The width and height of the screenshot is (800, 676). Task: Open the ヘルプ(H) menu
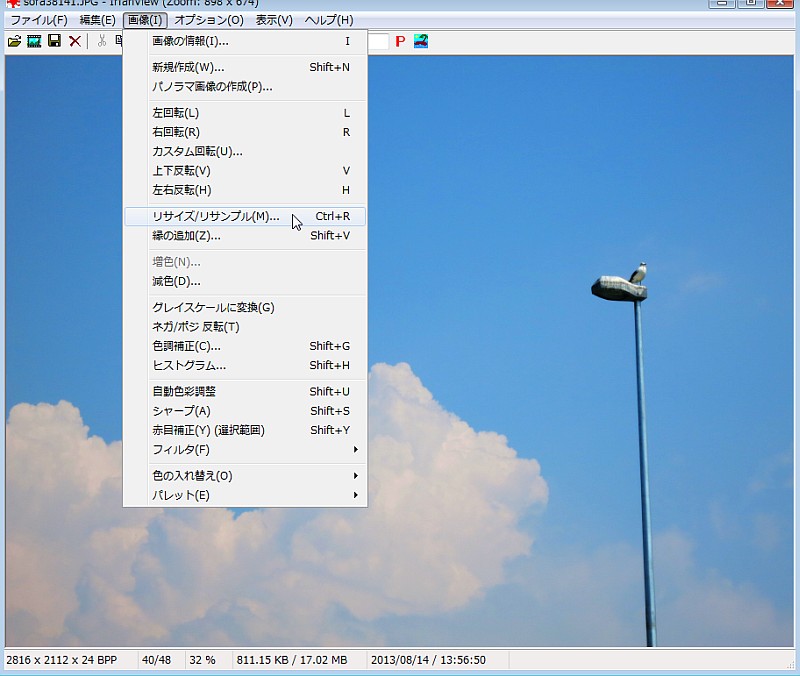pos(329,20)
